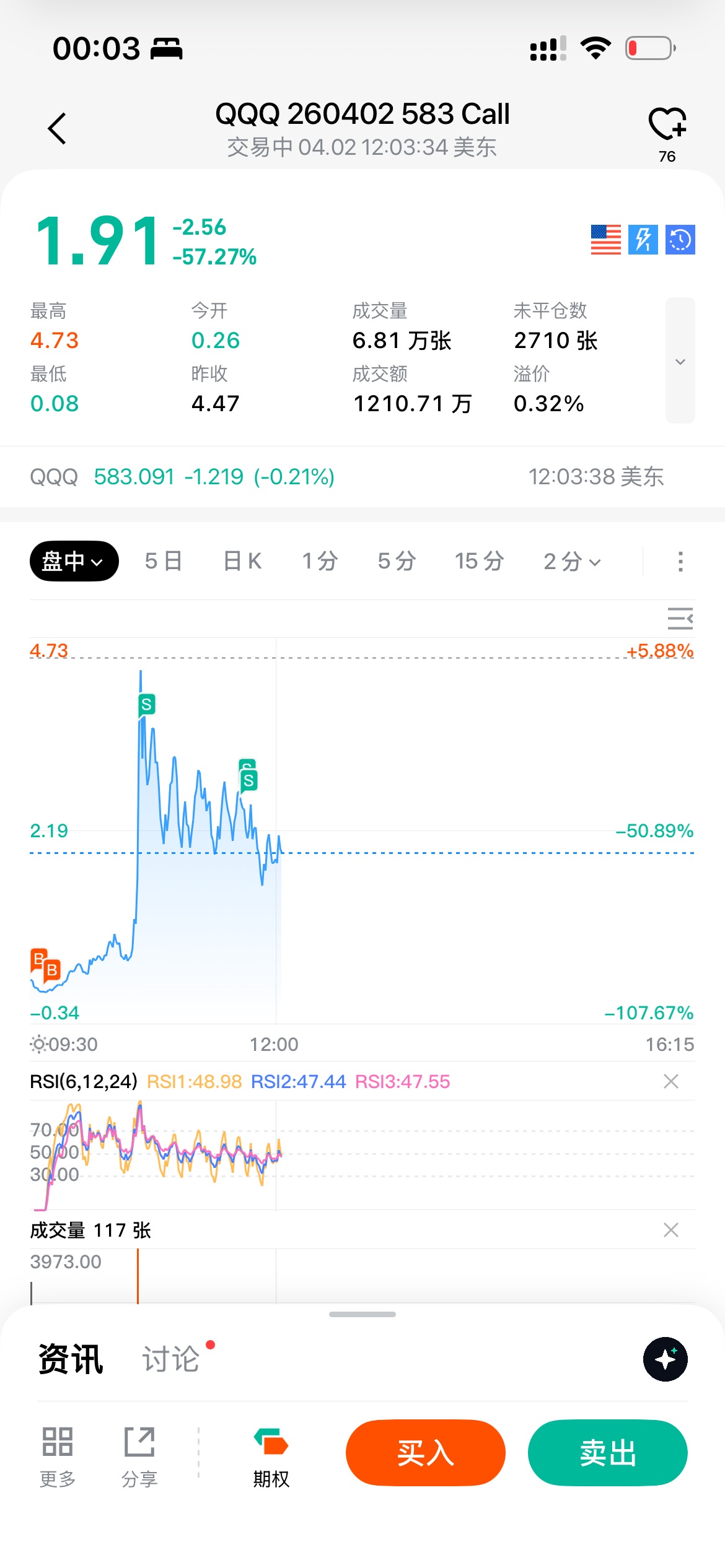Image resolution: width=725 pixels, height=1568 pixels.
Task: Add option to watchlist via heart icon
Action: coord(667,124)
